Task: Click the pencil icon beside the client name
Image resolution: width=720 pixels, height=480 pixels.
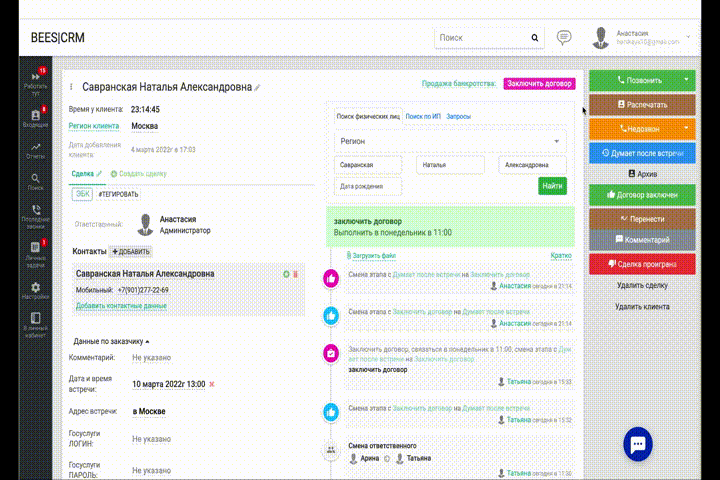Action: point(258,87)
